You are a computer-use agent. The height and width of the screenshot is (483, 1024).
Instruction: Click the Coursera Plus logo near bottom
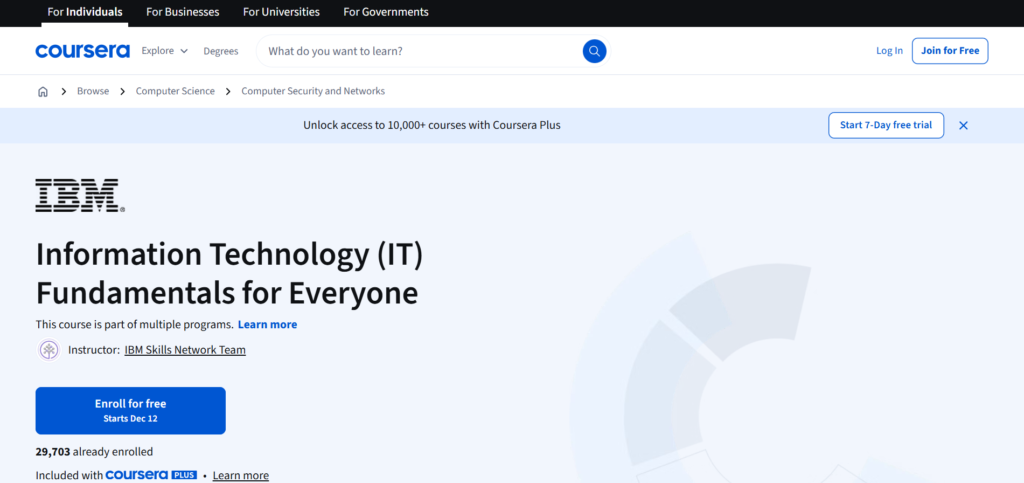(150, 475)
